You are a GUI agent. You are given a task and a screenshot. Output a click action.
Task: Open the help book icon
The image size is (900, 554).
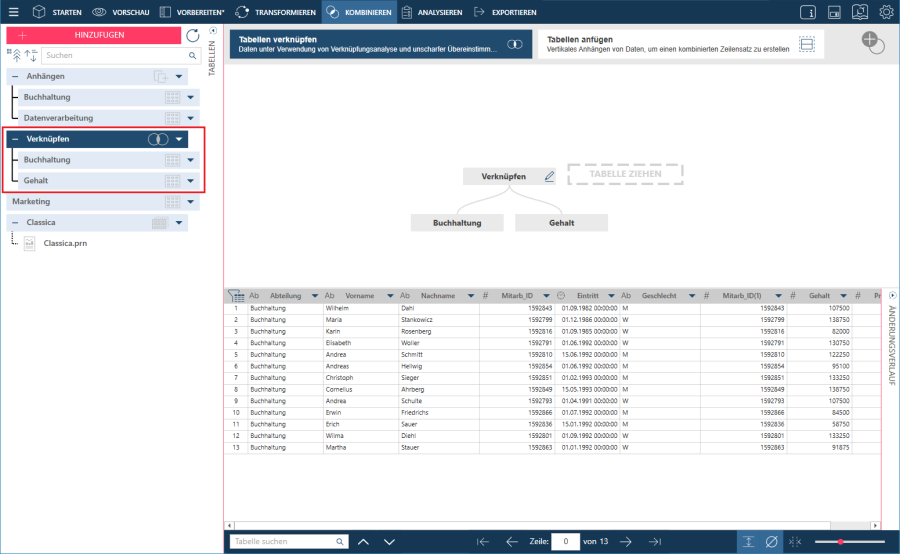860,12
